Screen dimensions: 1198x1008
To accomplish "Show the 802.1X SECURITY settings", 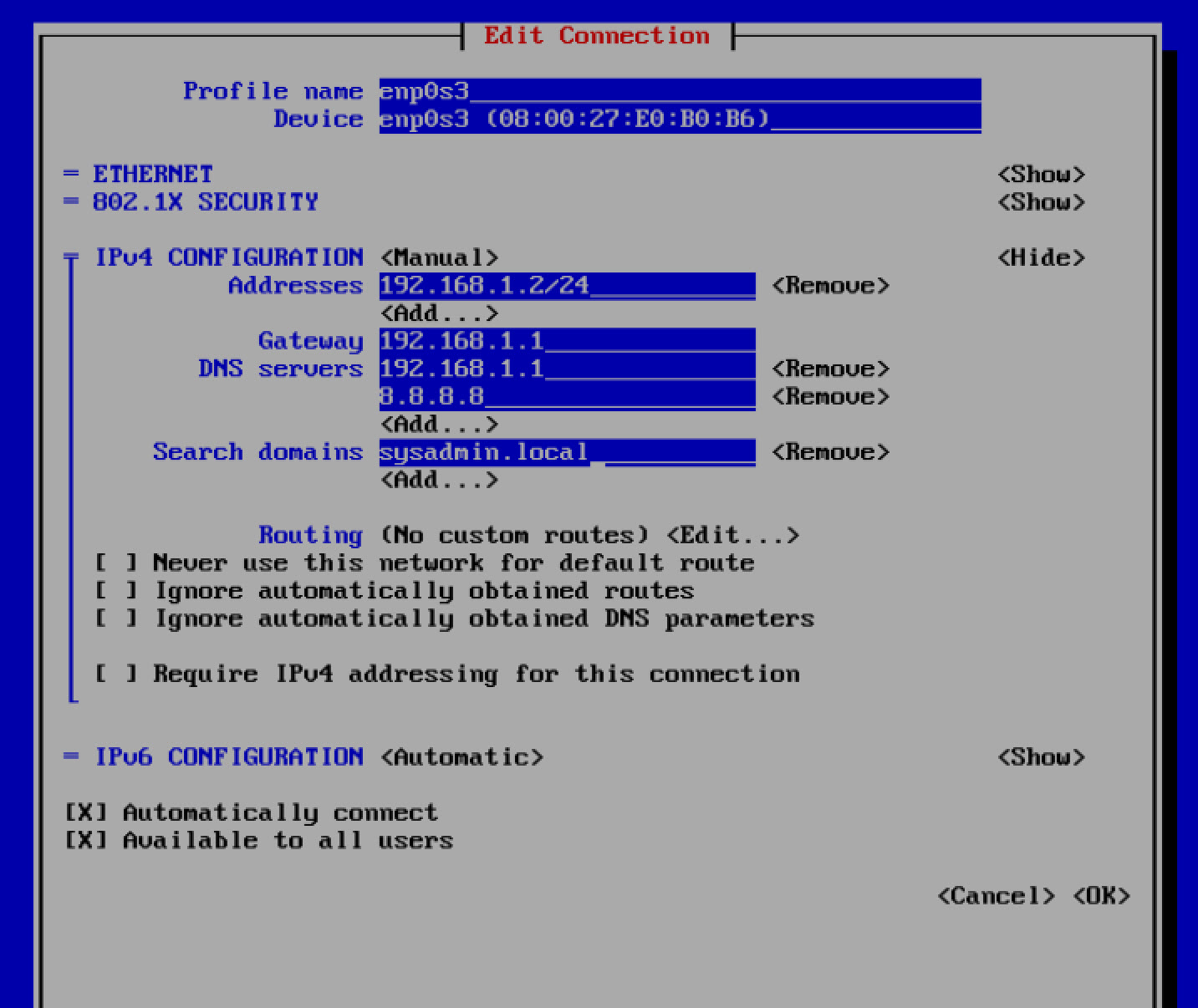I will pos(1041,201).
